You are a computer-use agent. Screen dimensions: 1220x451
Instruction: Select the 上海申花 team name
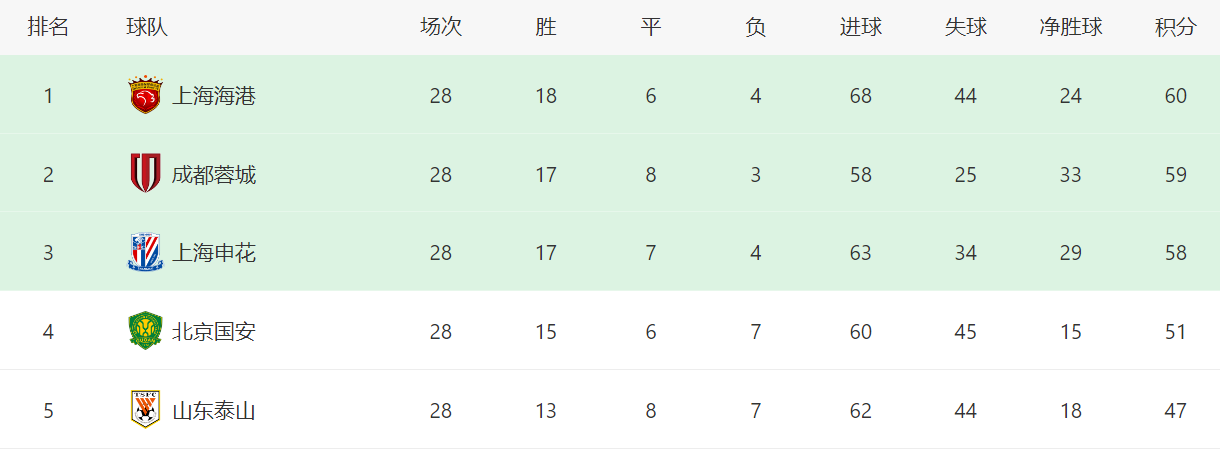tap(214, 253)
